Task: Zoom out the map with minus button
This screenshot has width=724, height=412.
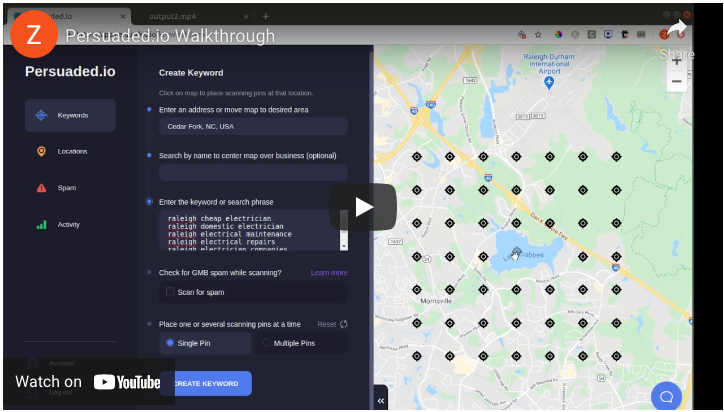Action: 676,82
